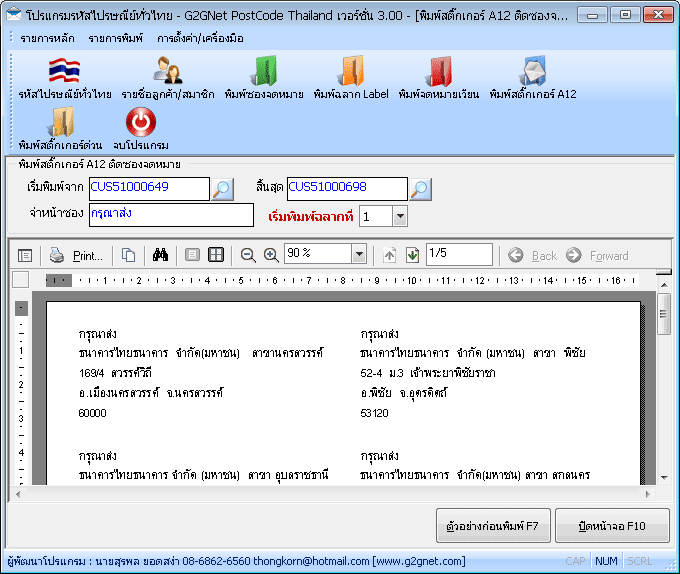Open รายการพิมพ์ menu
The image size is (680, 574).
click(115, 39)
